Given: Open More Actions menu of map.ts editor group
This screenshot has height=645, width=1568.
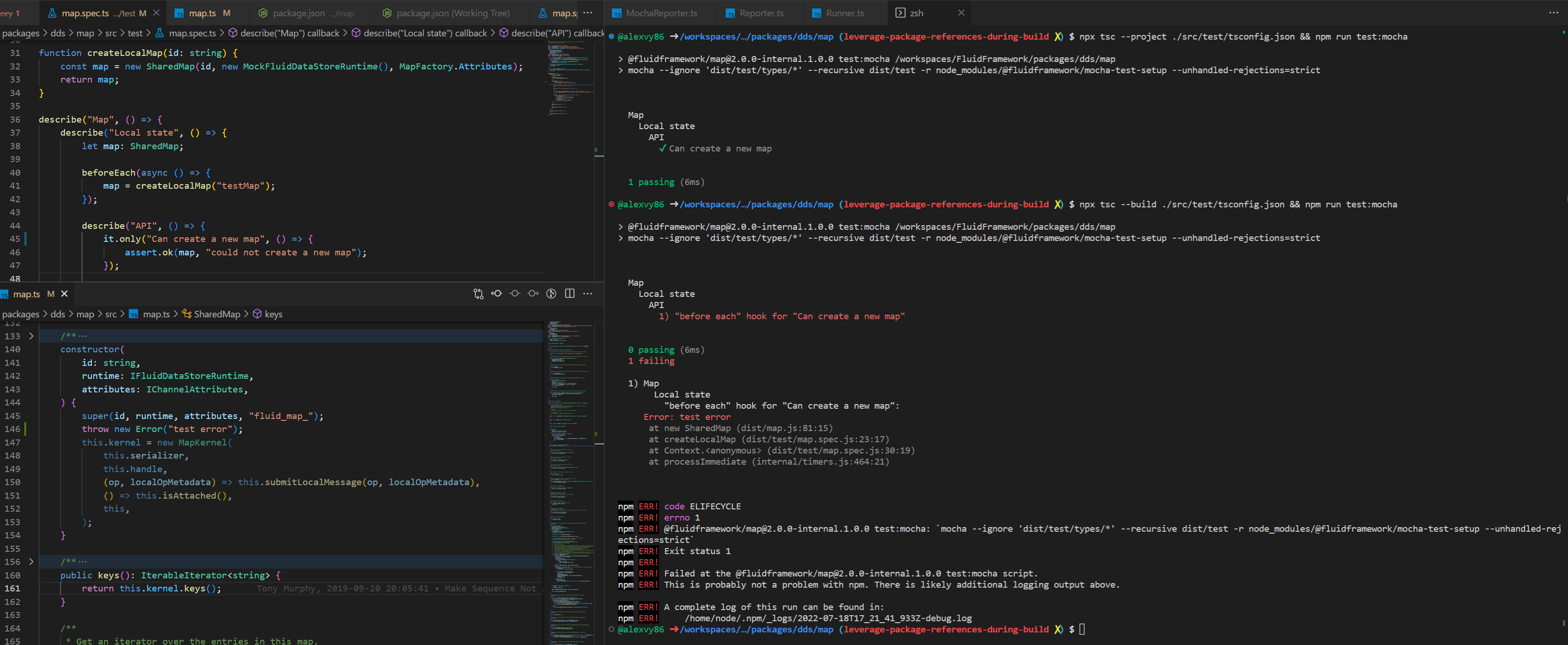Looking at the screenshot, I should coord(587,294).
